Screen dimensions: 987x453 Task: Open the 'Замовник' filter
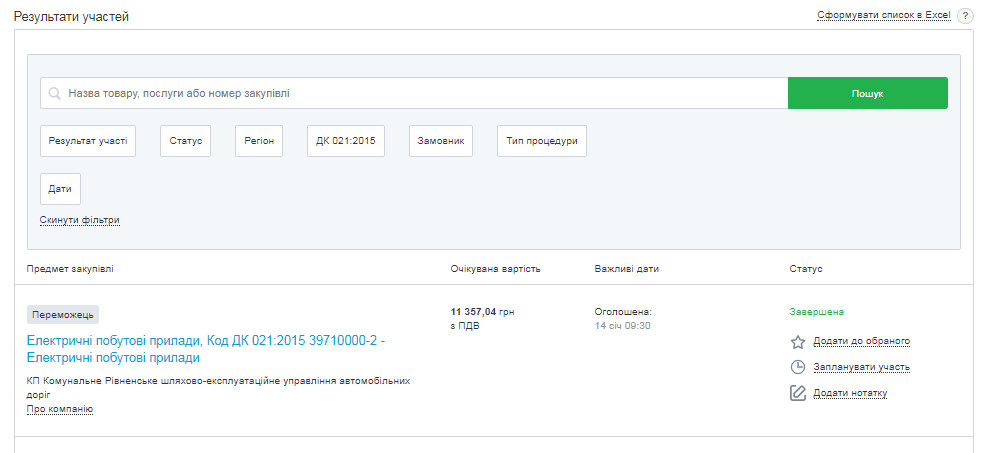[441, 141]
